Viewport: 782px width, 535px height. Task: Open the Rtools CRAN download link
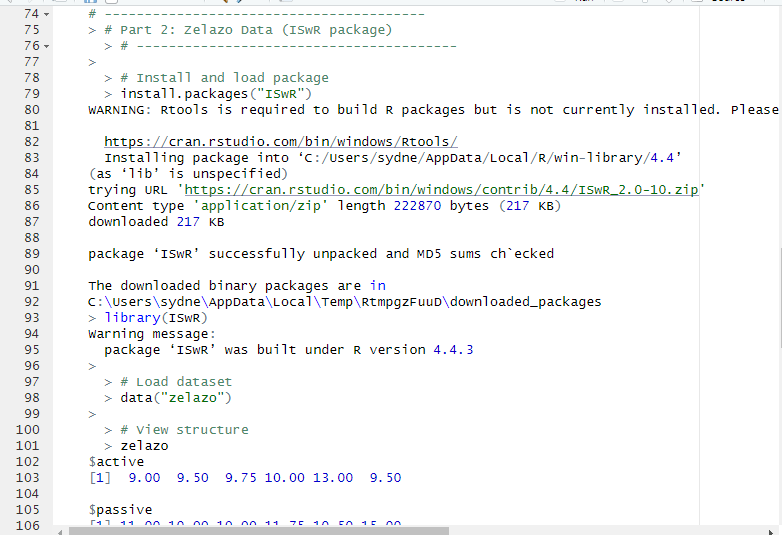(281, 142)
